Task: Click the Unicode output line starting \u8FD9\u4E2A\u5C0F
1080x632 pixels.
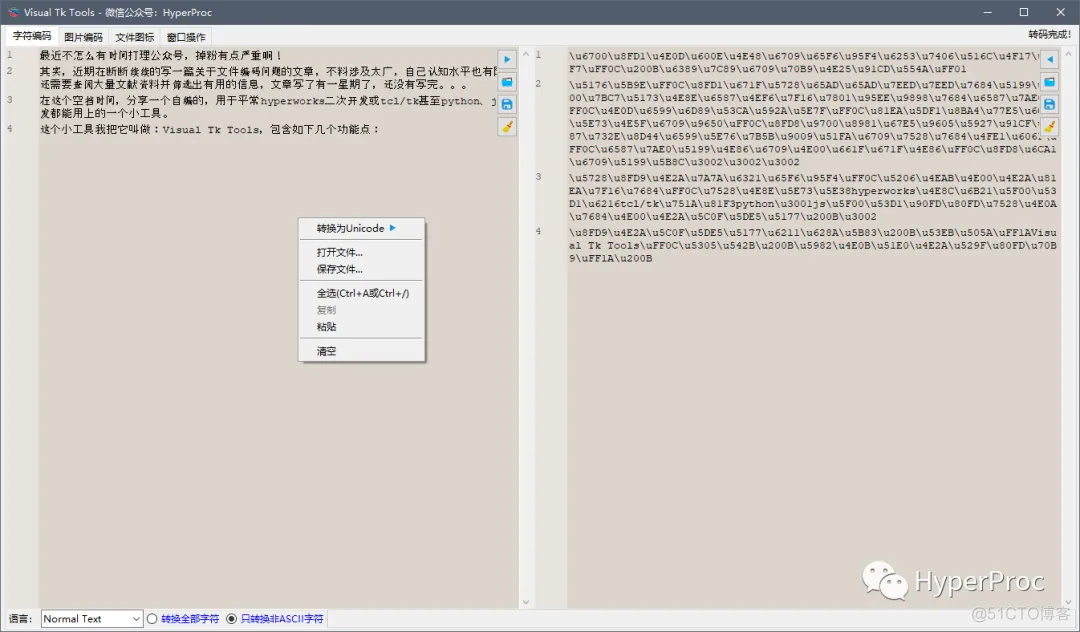Action: [813, 245]
